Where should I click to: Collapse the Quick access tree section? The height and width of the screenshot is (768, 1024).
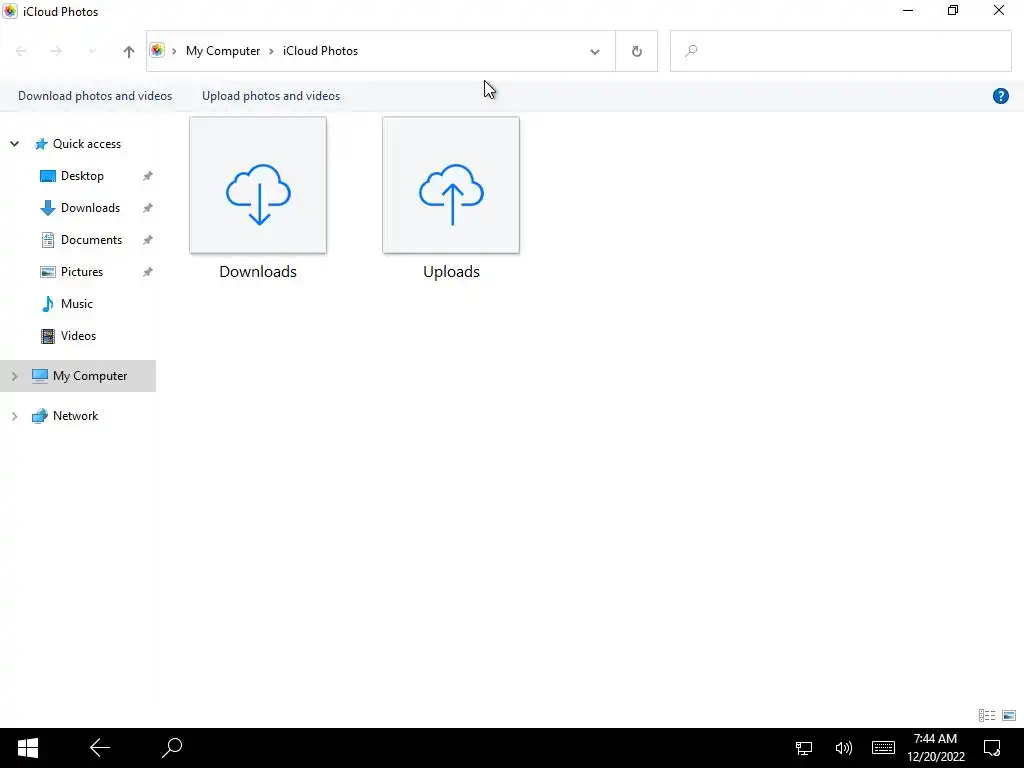14,144
